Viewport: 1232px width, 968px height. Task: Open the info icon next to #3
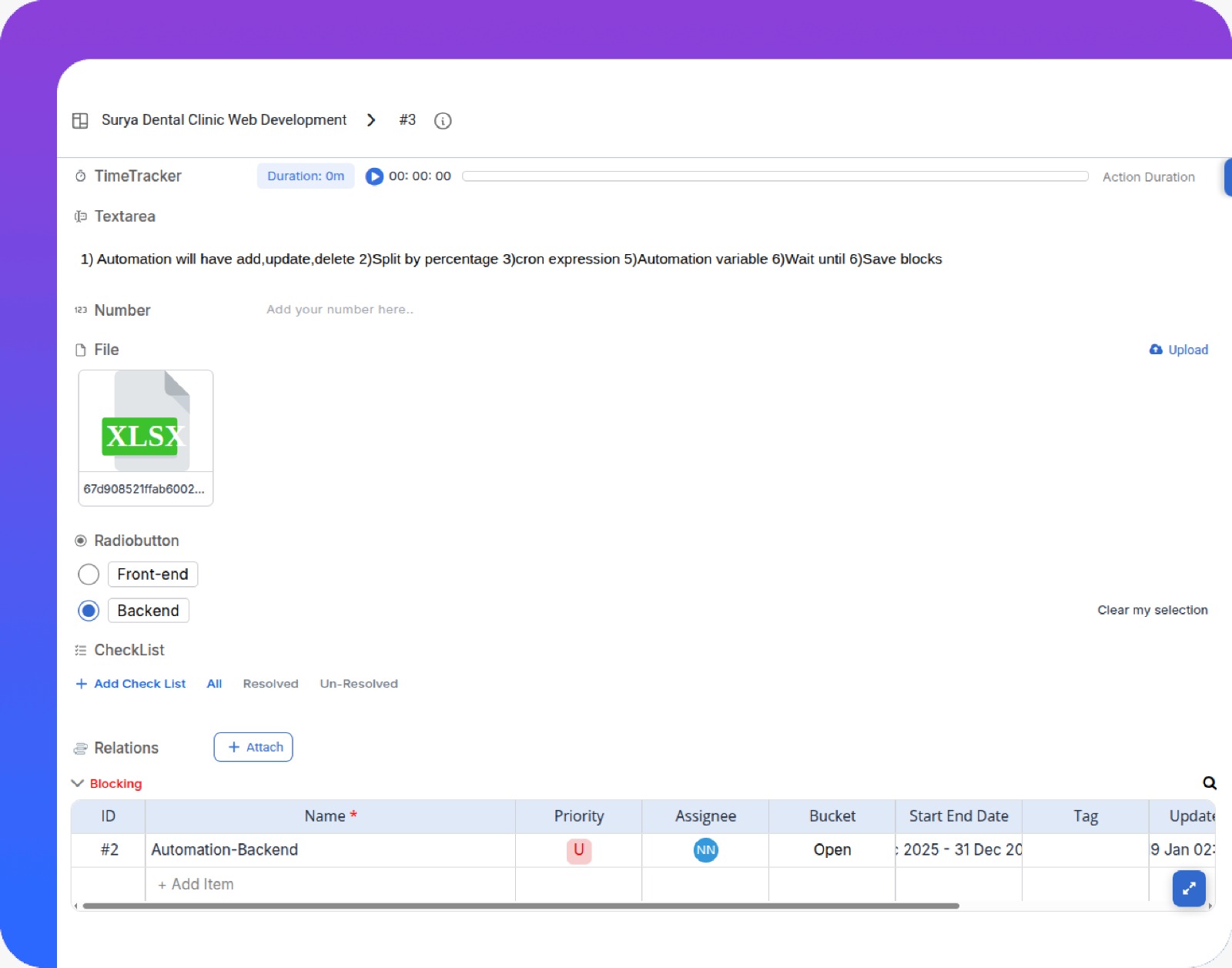point(443,121)
